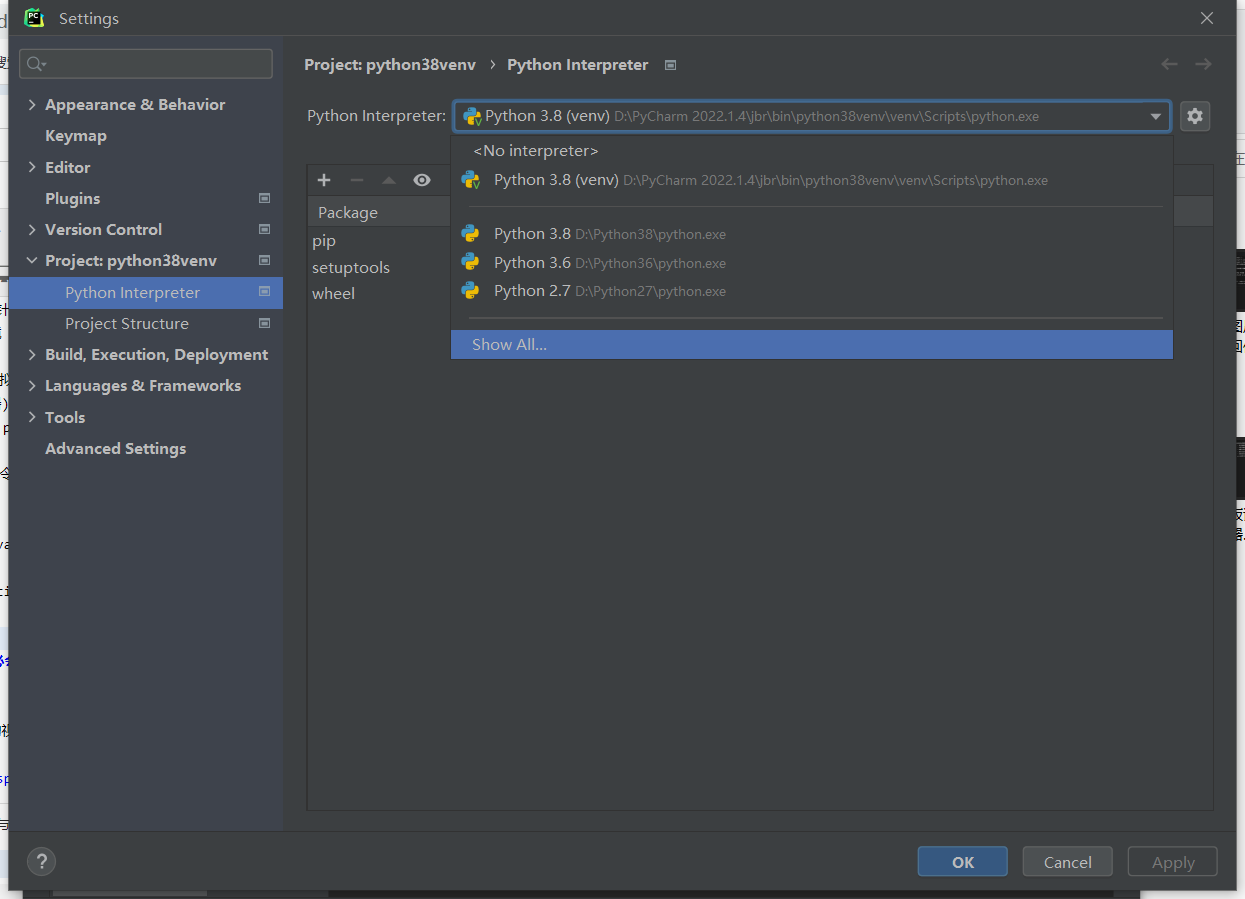Collapse Project: python38venv tree node
The image size is (1245, 899).
tap(32, 261)
